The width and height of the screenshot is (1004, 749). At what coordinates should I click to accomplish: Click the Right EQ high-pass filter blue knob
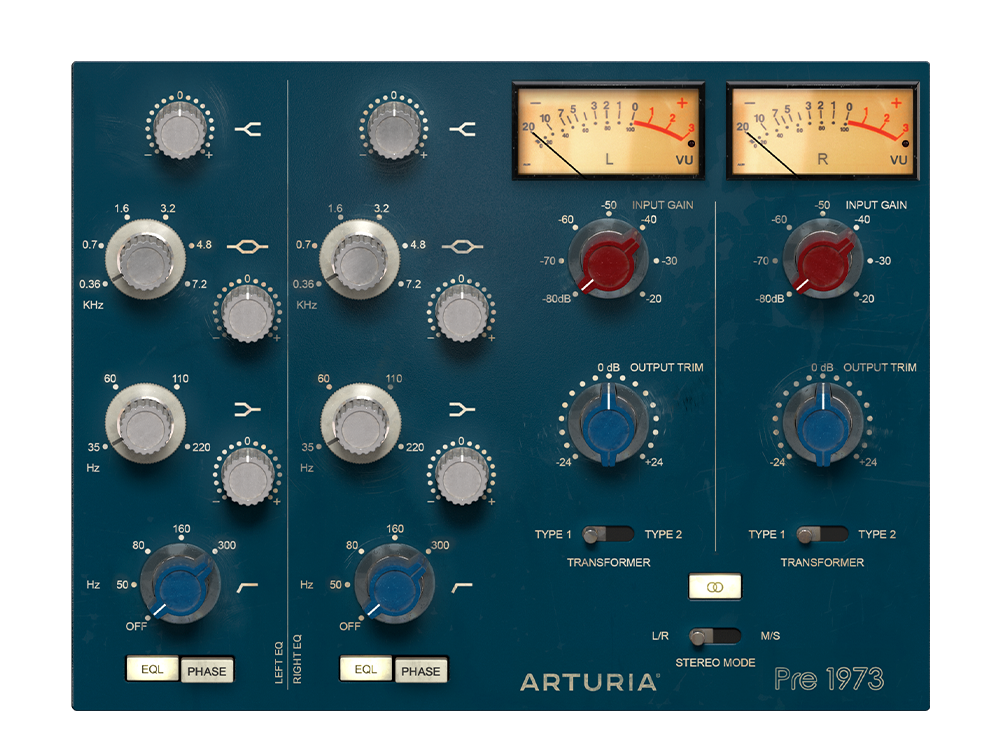pyautogui.click(x=394, y=586)
